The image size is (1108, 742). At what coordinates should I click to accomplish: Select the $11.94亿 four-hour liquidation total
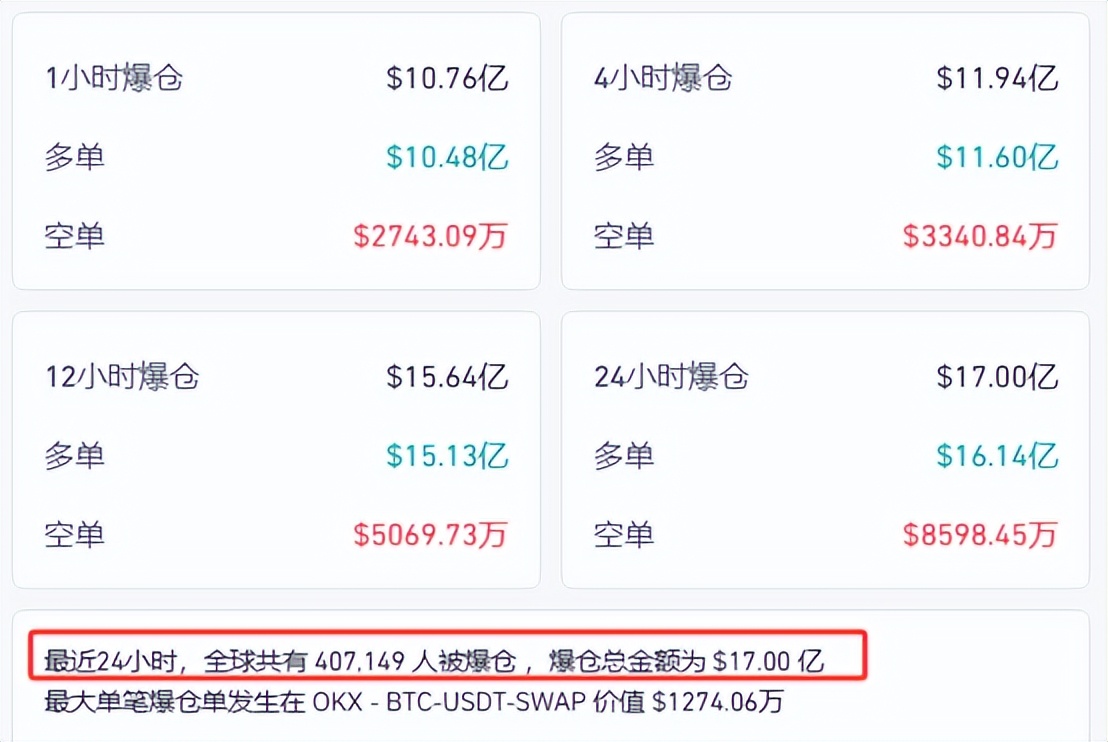pos(997,78)
